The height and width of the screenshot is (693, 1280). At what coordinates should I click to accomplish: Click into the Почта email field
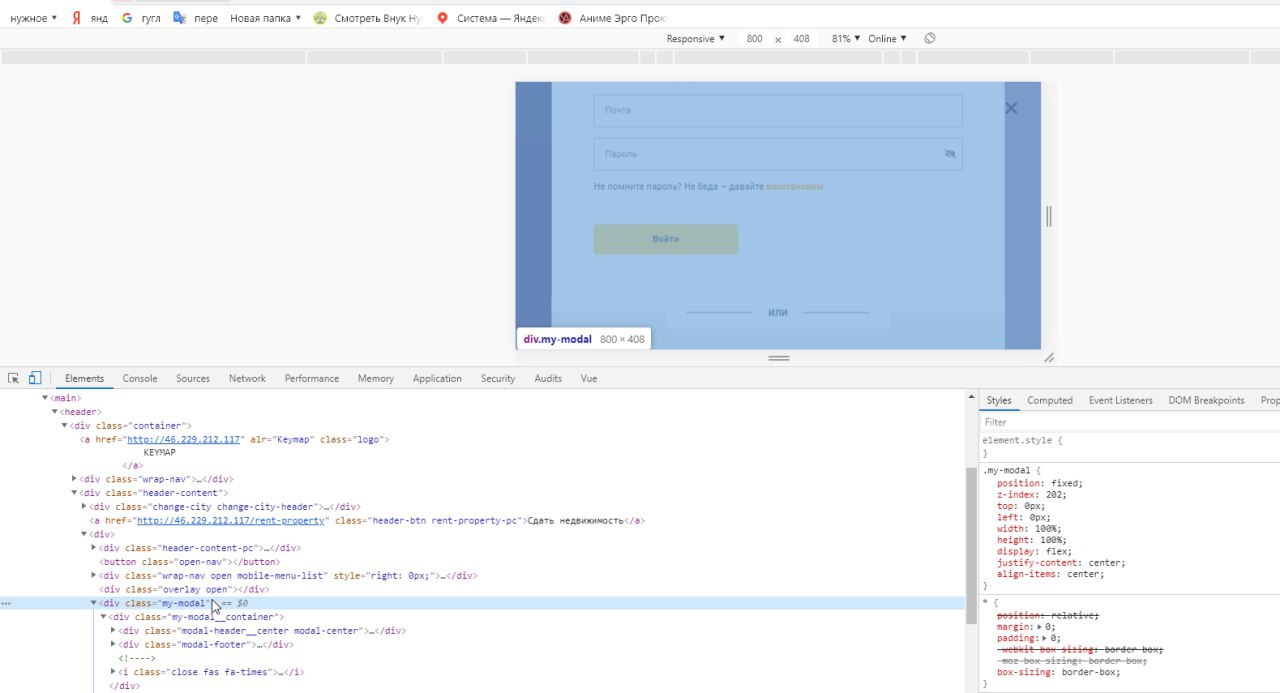tap(778, 110)
